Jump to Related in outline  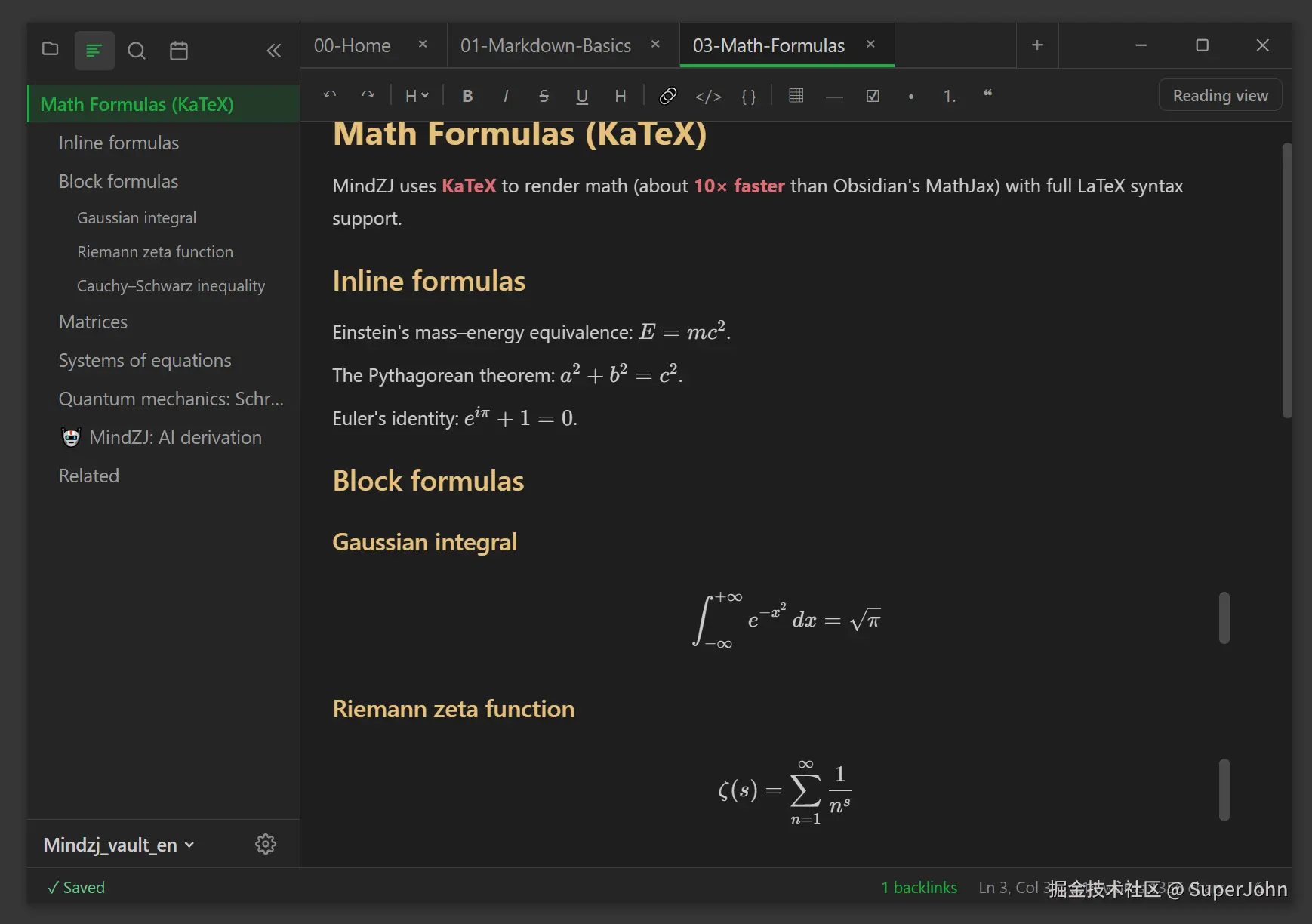(164, 476)
